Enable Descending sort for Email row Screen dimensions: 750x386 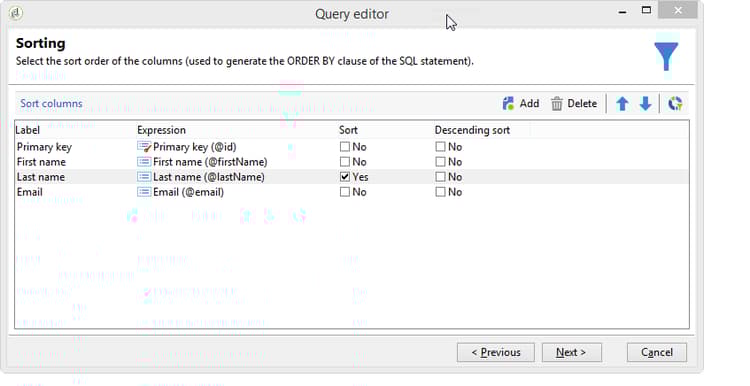pyautogui.click(x=440, y=192)
